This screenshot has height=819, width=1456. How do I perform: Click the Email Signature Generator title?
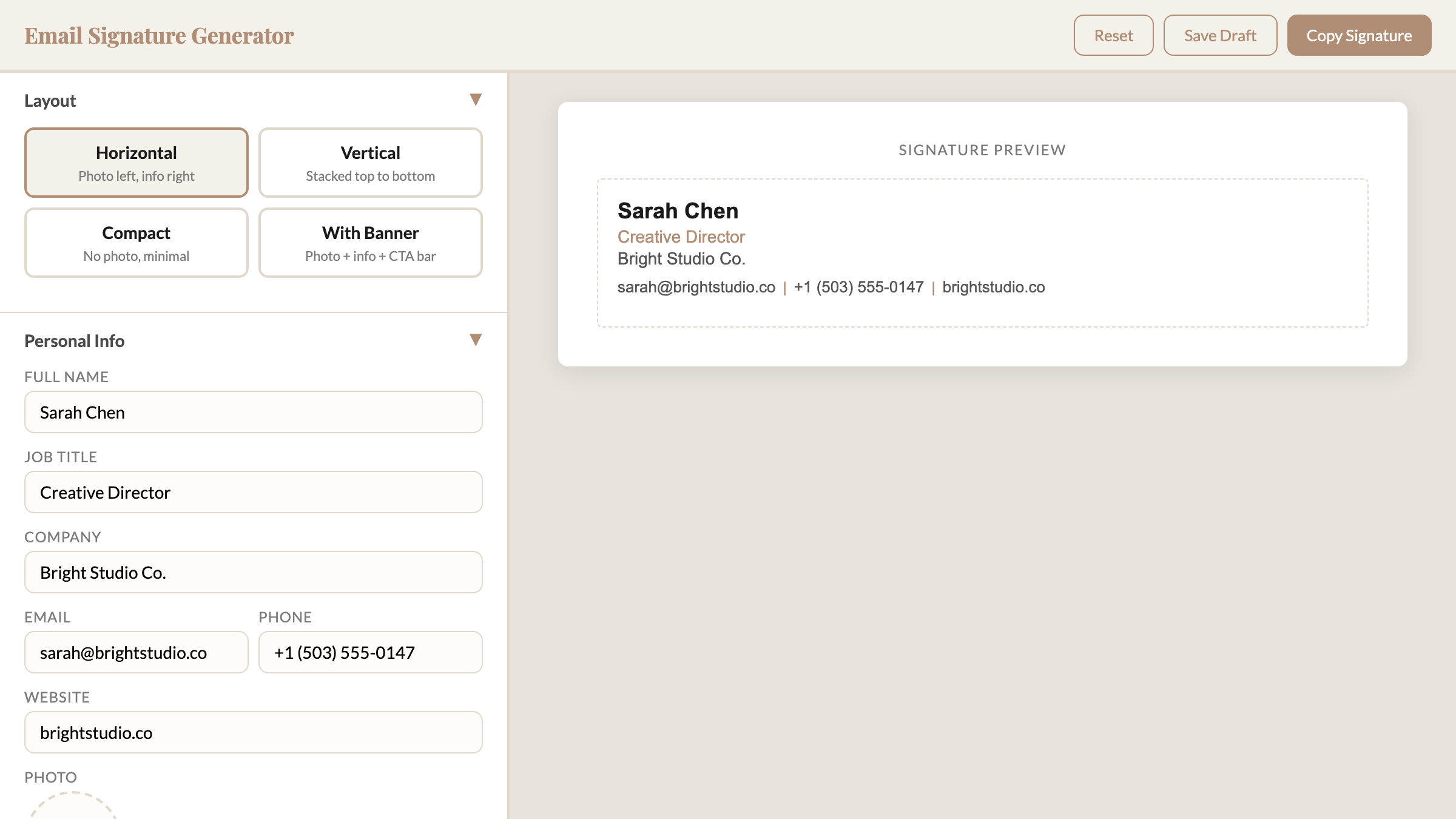point(159,36)
